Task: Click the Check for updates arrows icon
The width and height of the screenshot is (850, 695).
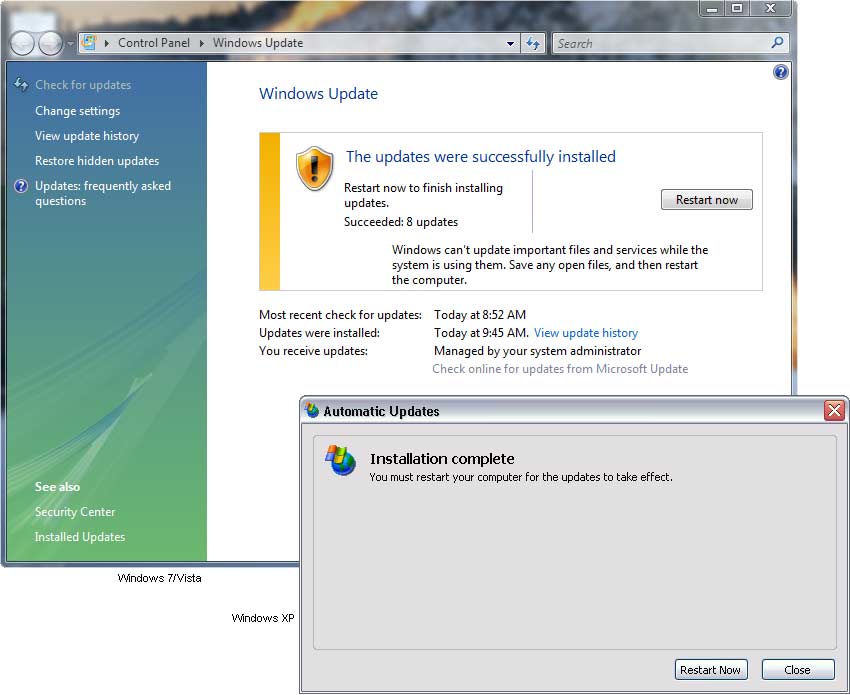Action: coord(21,84)
